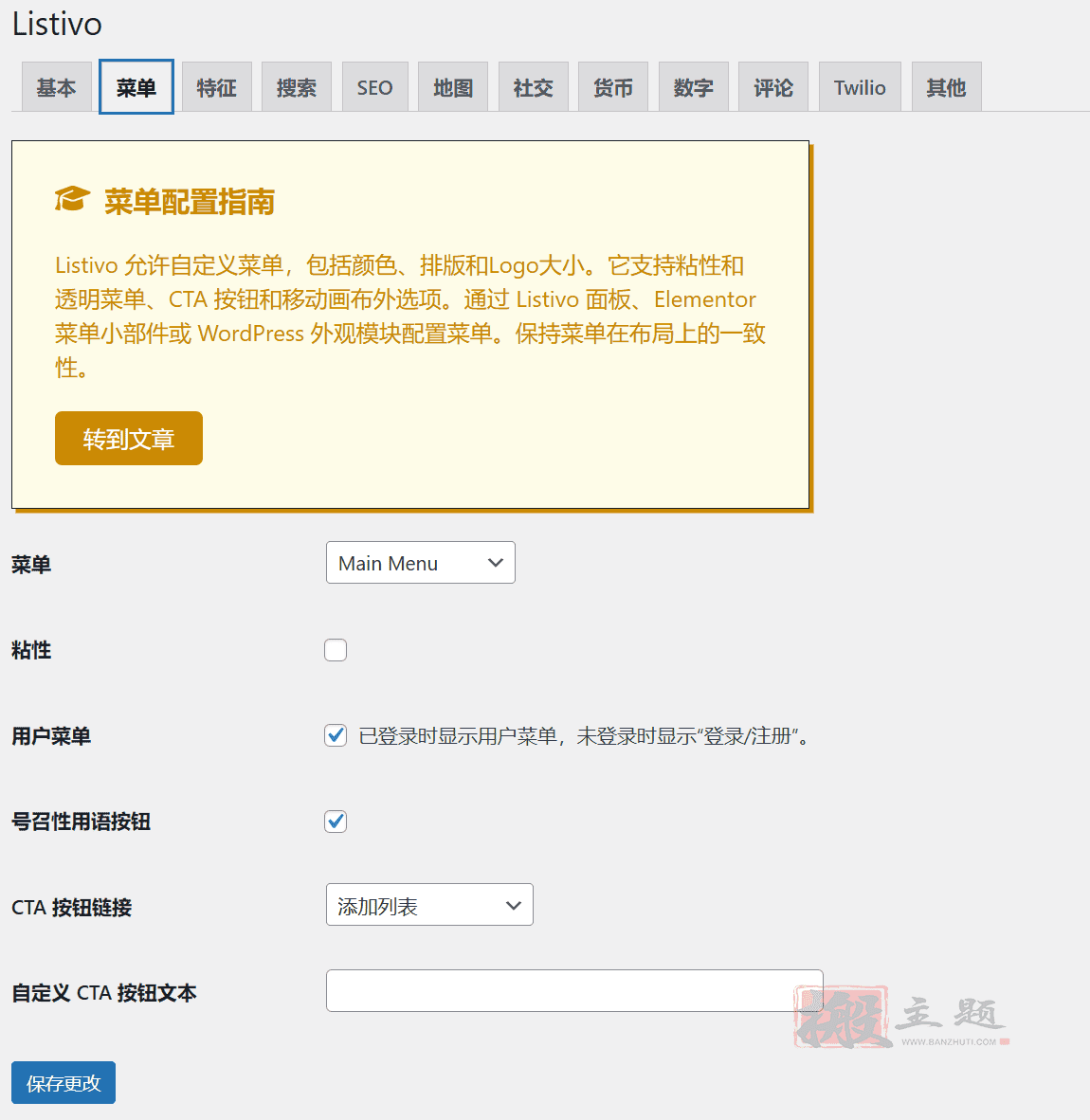Open the 社交 tab
Image resolution: width=1090 pixels, height=1120 pixels.
coord(533,87)
